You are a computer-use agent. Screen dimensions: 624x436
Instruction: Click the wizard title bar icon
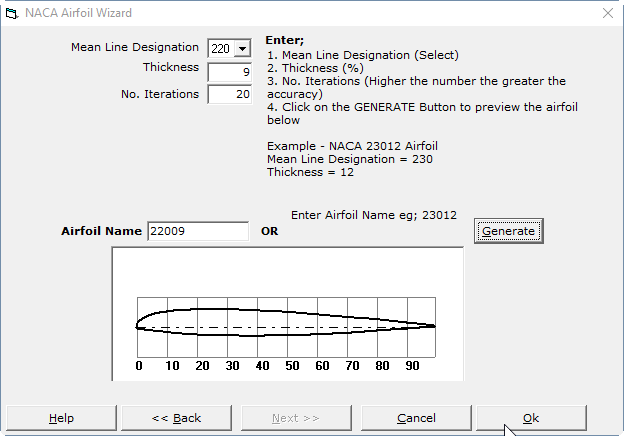point(12,13)
